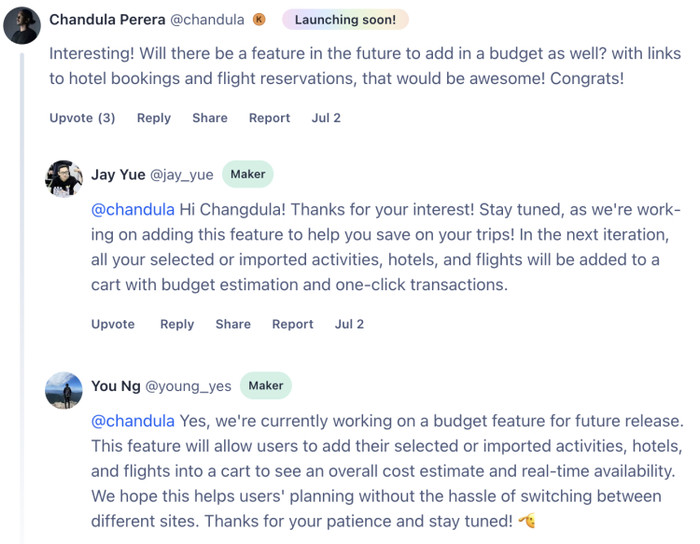The width and height of the screenshot is (700, 544).
Task: Reply to Jay Yue's comment
Action: [x=177, y=324]
